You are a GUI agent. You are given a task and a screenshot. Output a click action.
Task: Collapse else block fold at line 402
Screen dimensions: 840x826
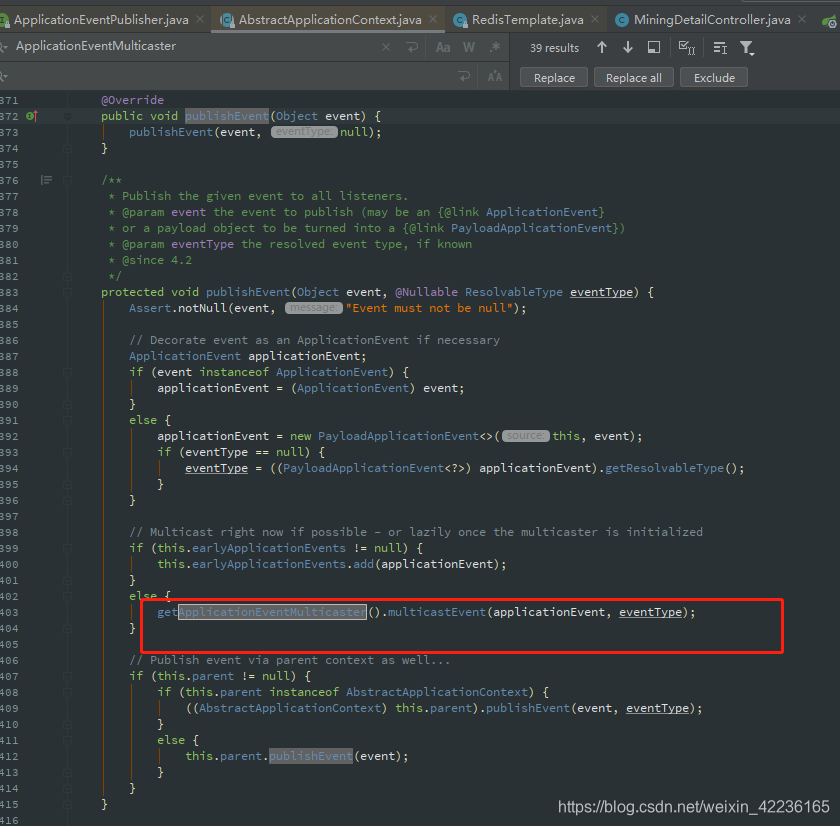tap(67, 597)
